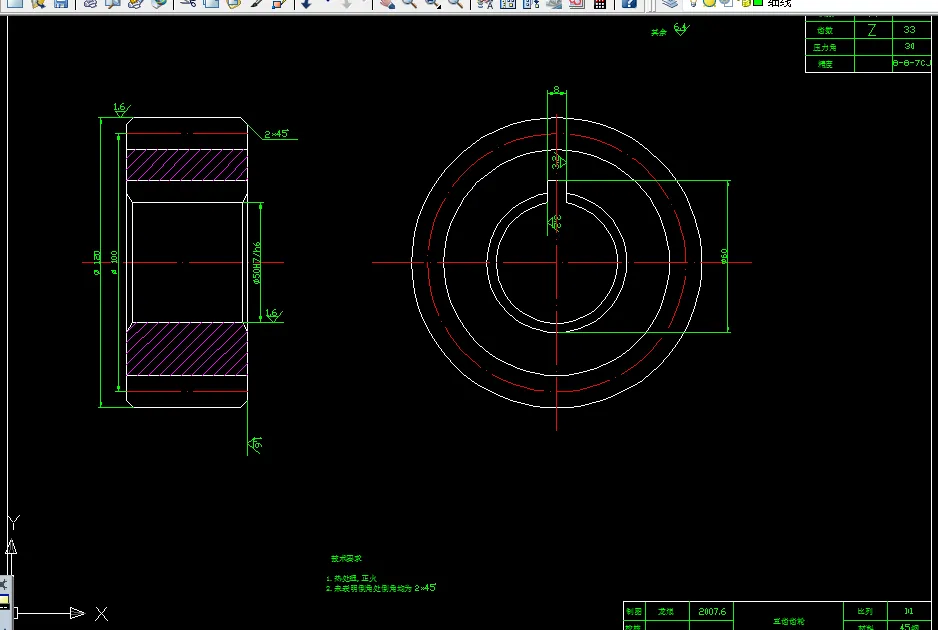
Task: Select the Zoom Window magnifier with flyout
Action: pyautogui.click(x=433, y=3)
